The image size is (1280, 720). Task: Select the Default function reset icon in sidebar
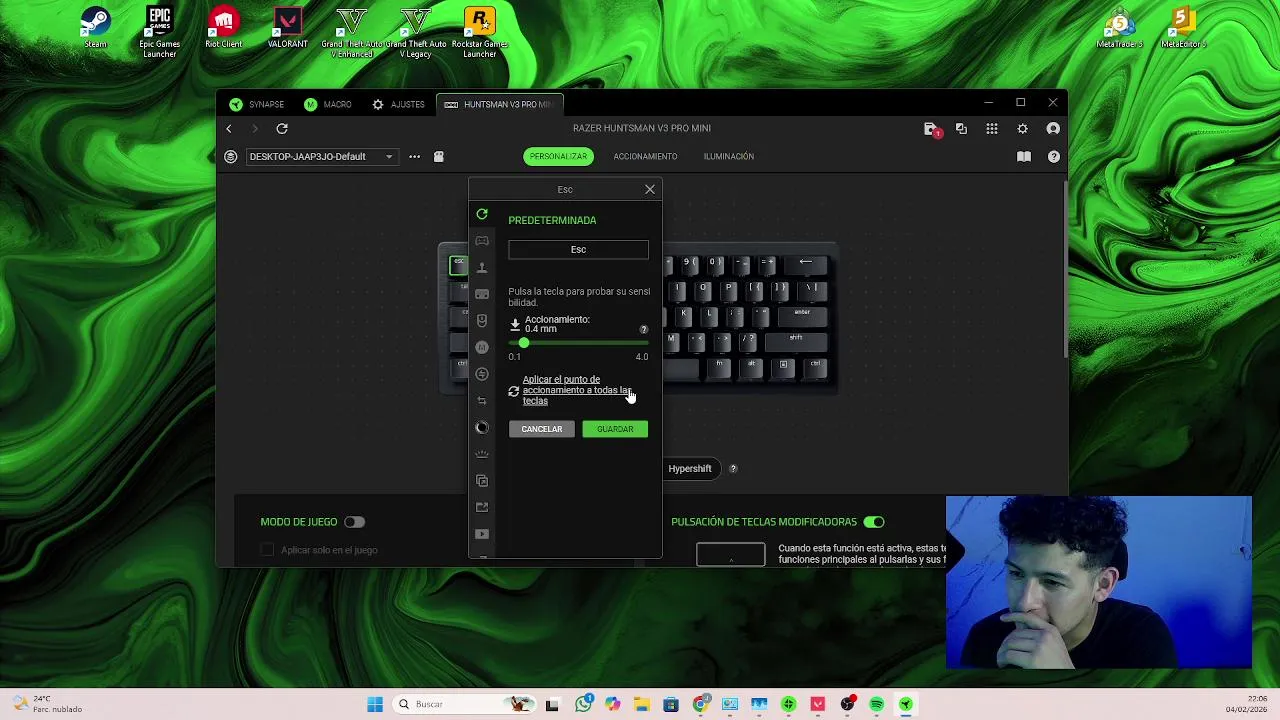tap(482, 214)
